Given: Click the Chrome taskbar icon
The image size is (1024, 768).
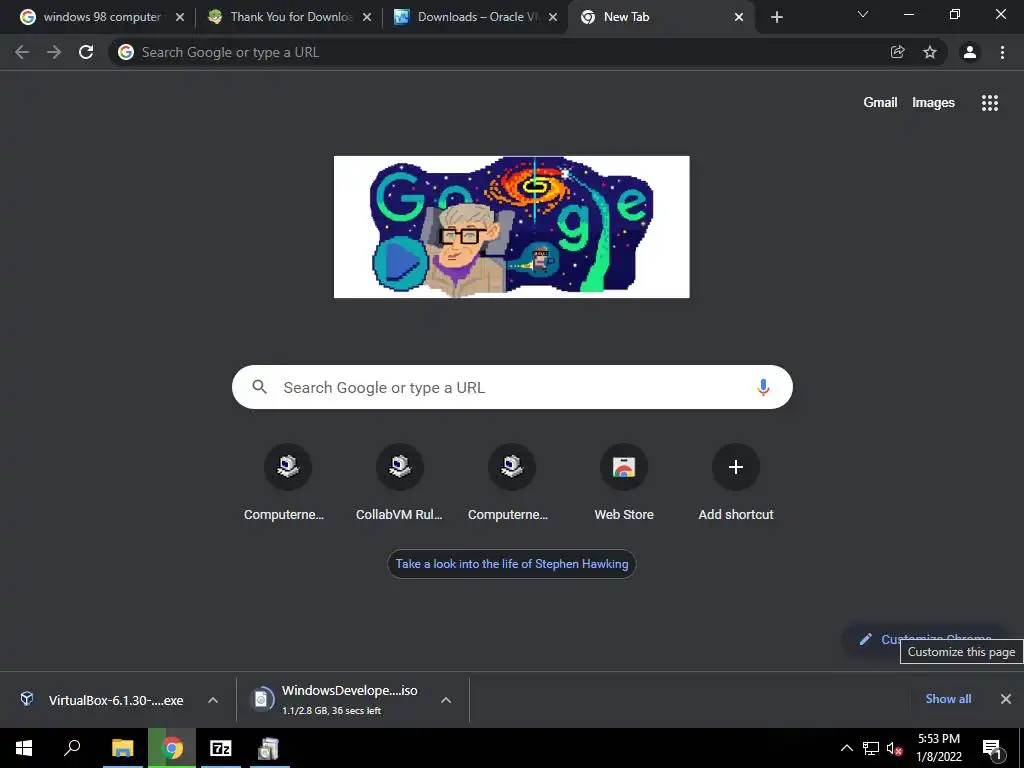Looking at the screenshot, I should point(172,748).
